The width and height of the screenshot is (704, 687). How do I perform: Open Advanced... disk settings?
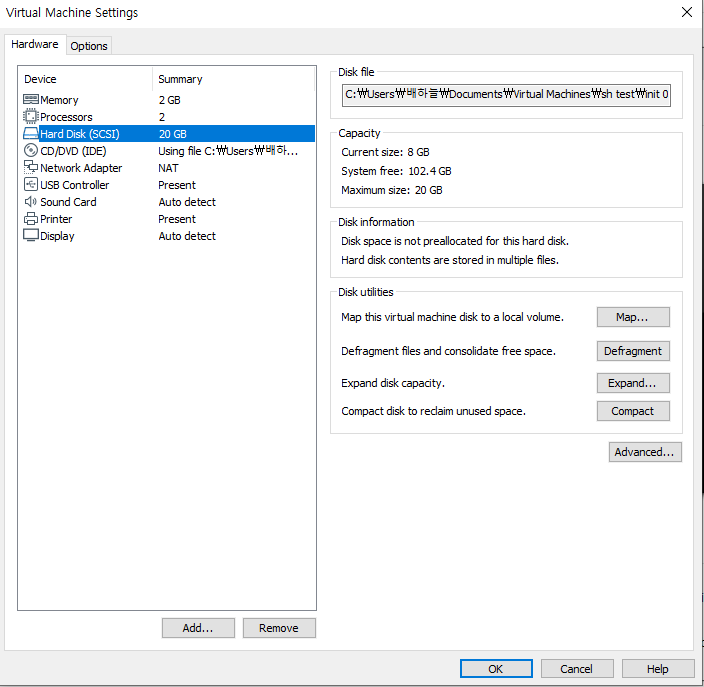tap(645, 452)
